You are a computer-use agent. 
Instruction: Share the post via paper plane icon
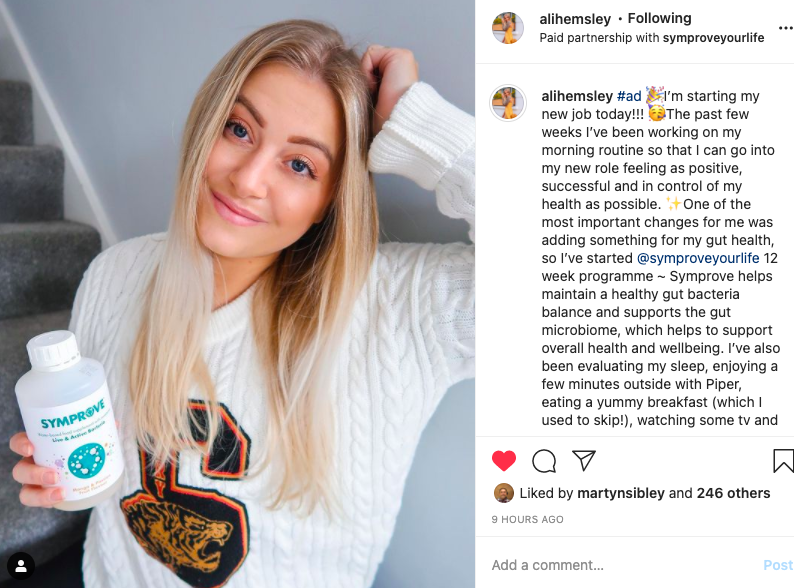[584, 460]
